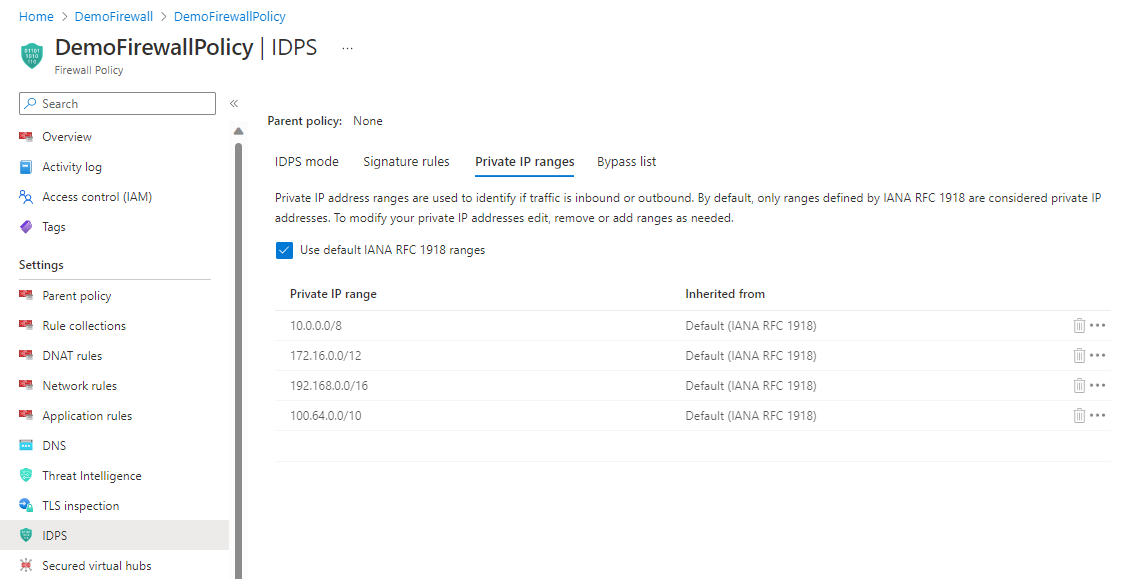
Task: Switch to the IDPS mode tab
Action: click(307, 162)
